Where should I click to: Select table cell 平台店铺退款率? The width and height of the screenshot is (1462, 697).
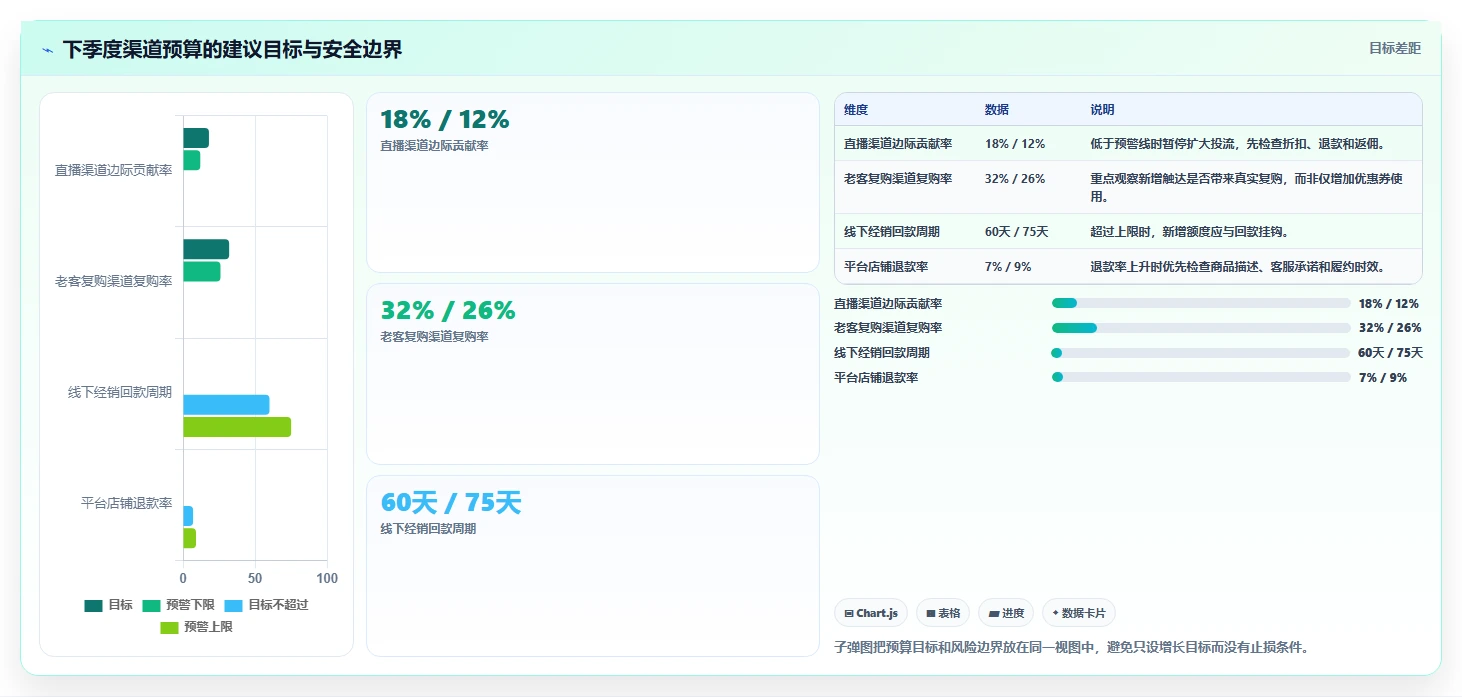[886, 267]
